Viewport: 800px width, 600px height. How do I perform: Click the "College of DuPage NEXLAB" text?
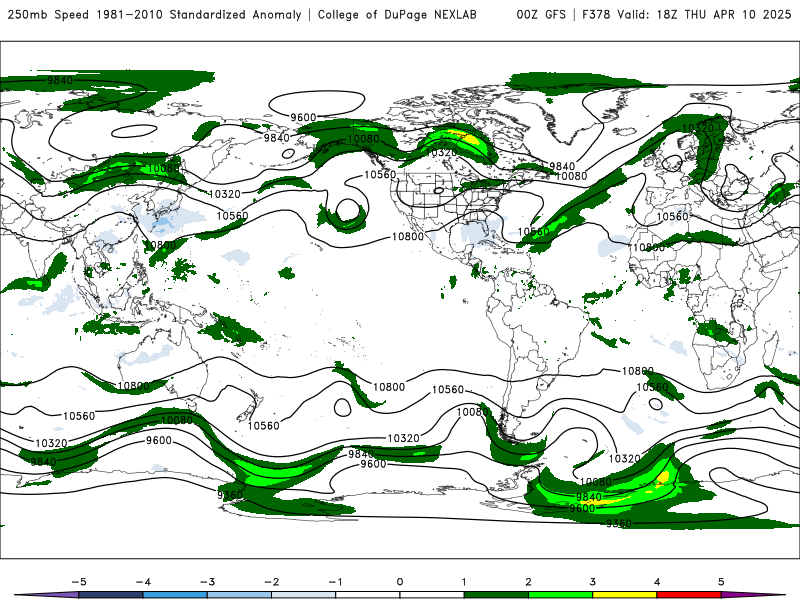tap(397, 14)
